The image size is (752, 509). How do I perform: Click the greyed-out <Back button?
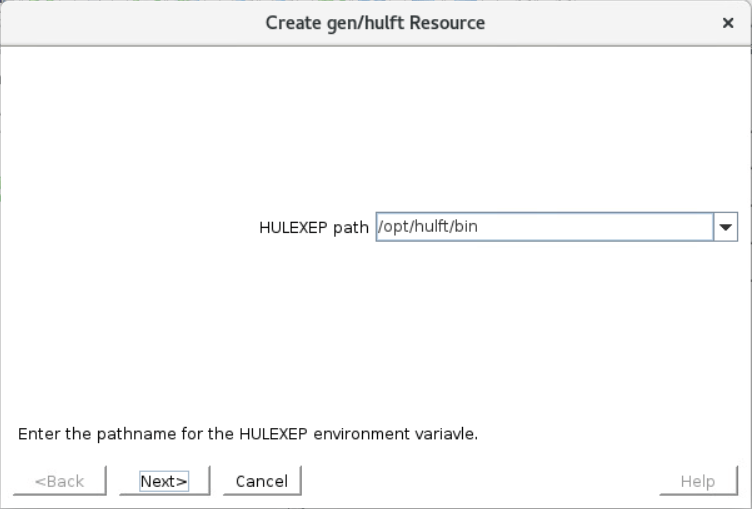click(x=59, y=481)
